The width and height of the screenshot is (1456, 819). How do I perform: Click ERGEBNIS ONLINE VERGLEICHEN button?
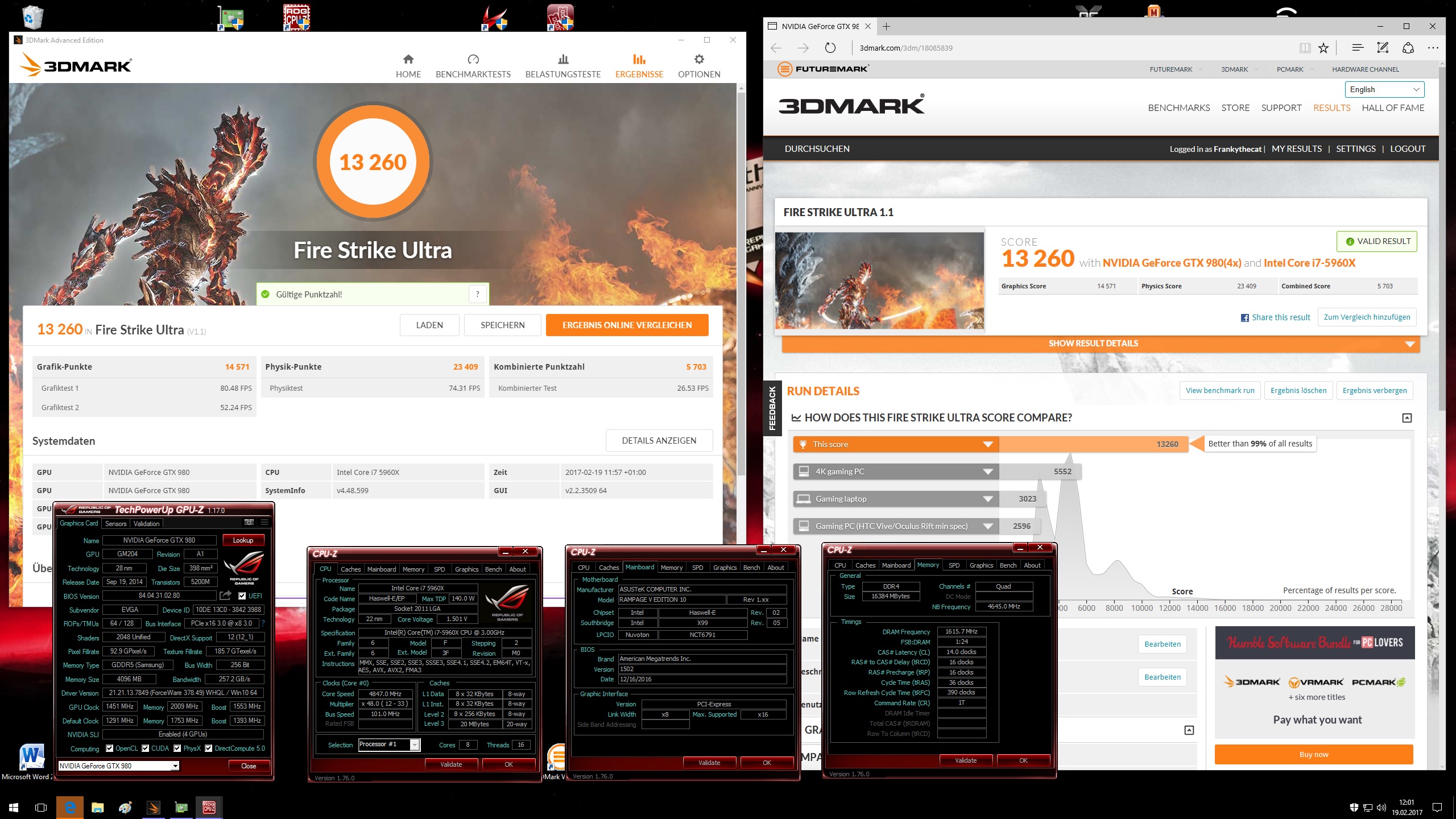[627, 325]
